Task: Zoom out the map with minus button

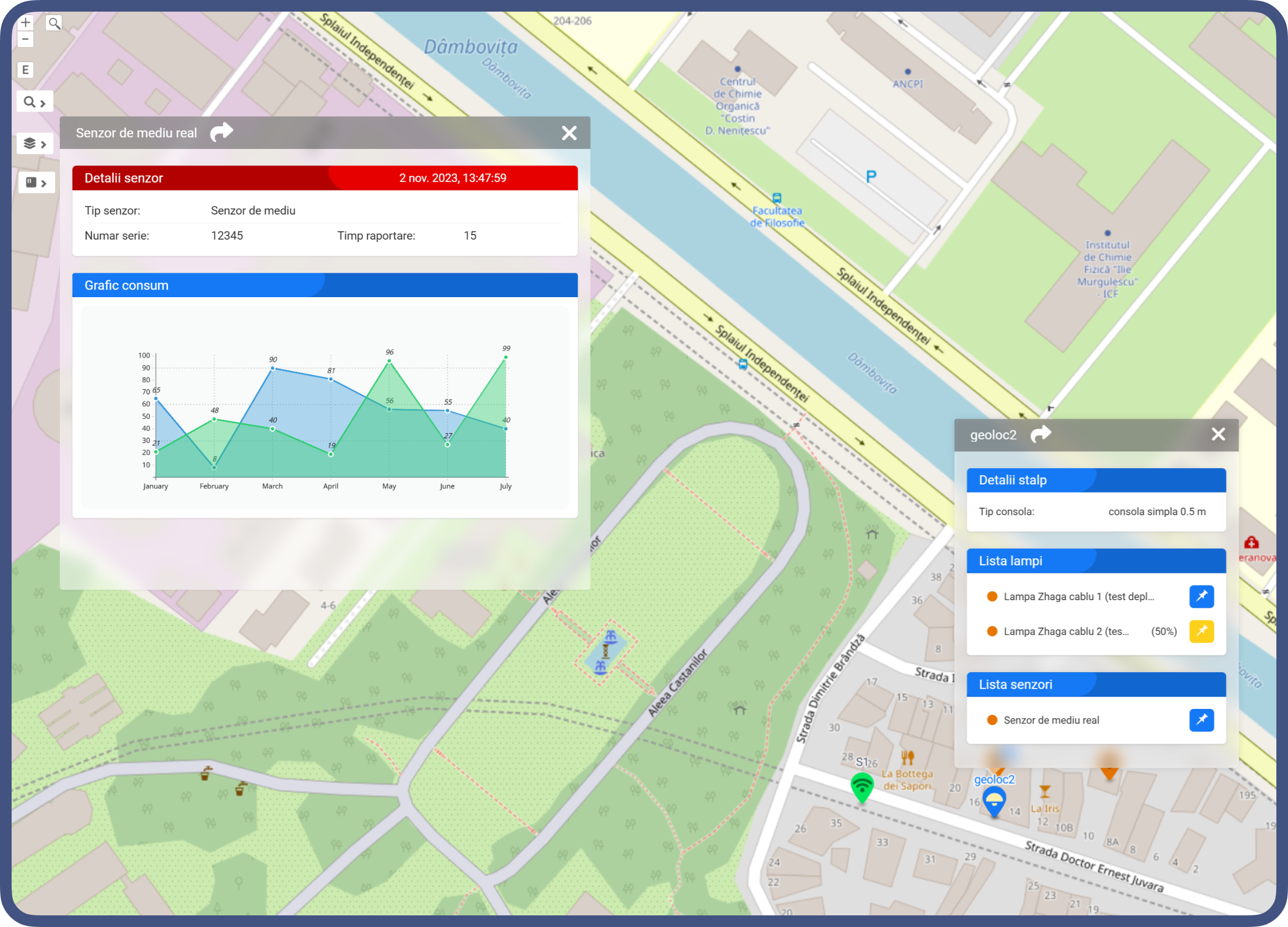Action: [x=25, y=39]
